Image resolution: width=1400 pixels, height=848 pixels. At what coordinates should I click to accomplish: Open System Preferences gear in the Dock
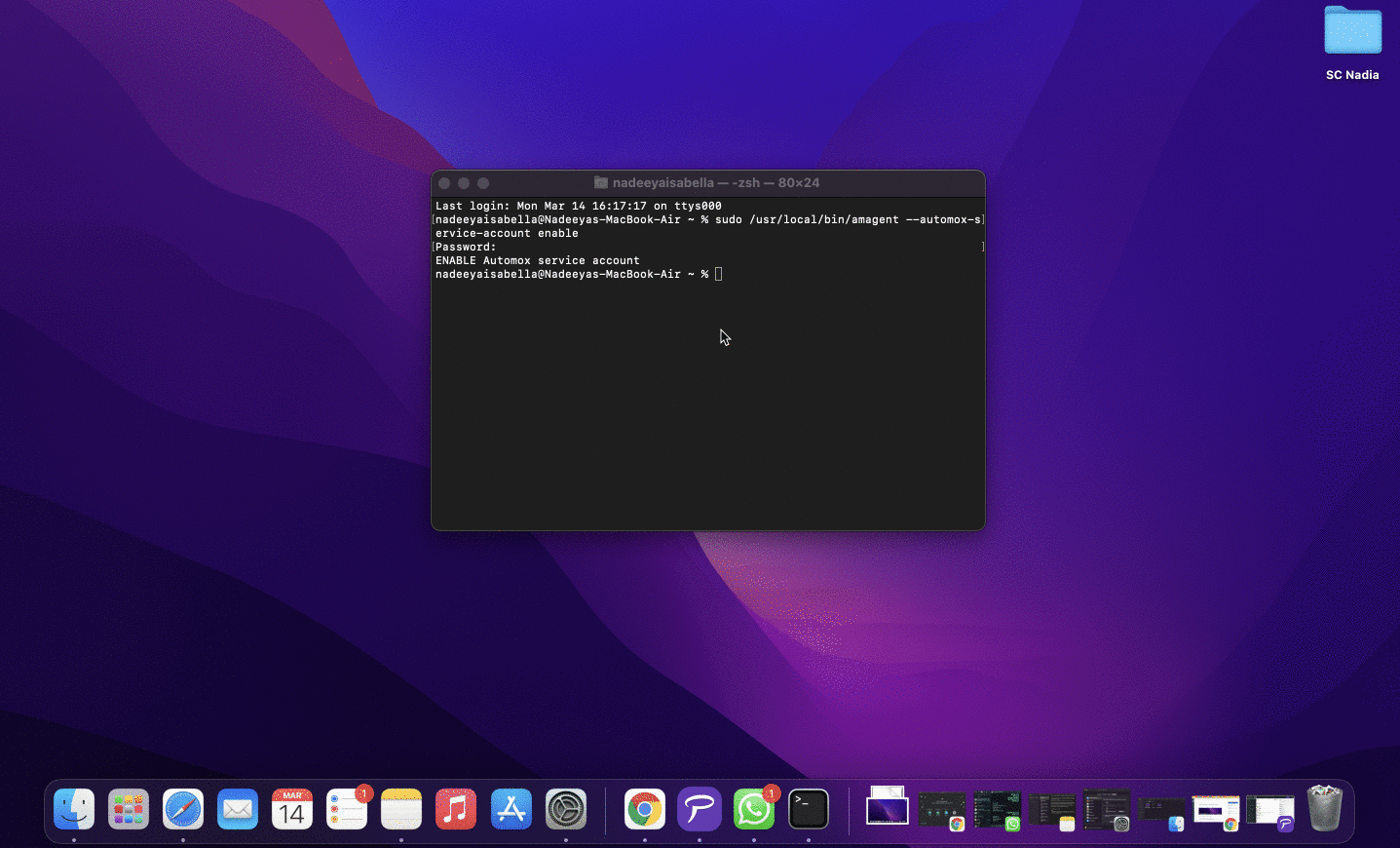point(566,809)
